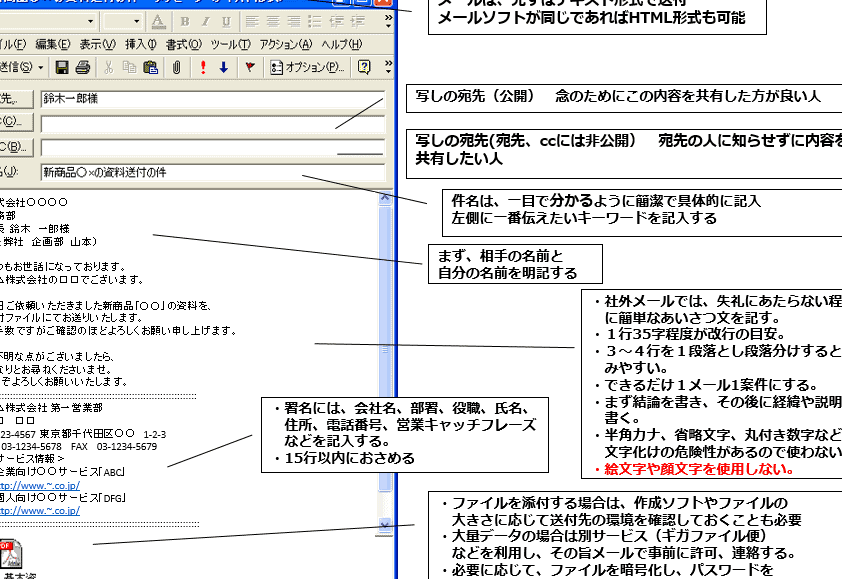Click the red follow-up flag icon
This screenshot has height=579, width=842.
(x=249, y=67)
